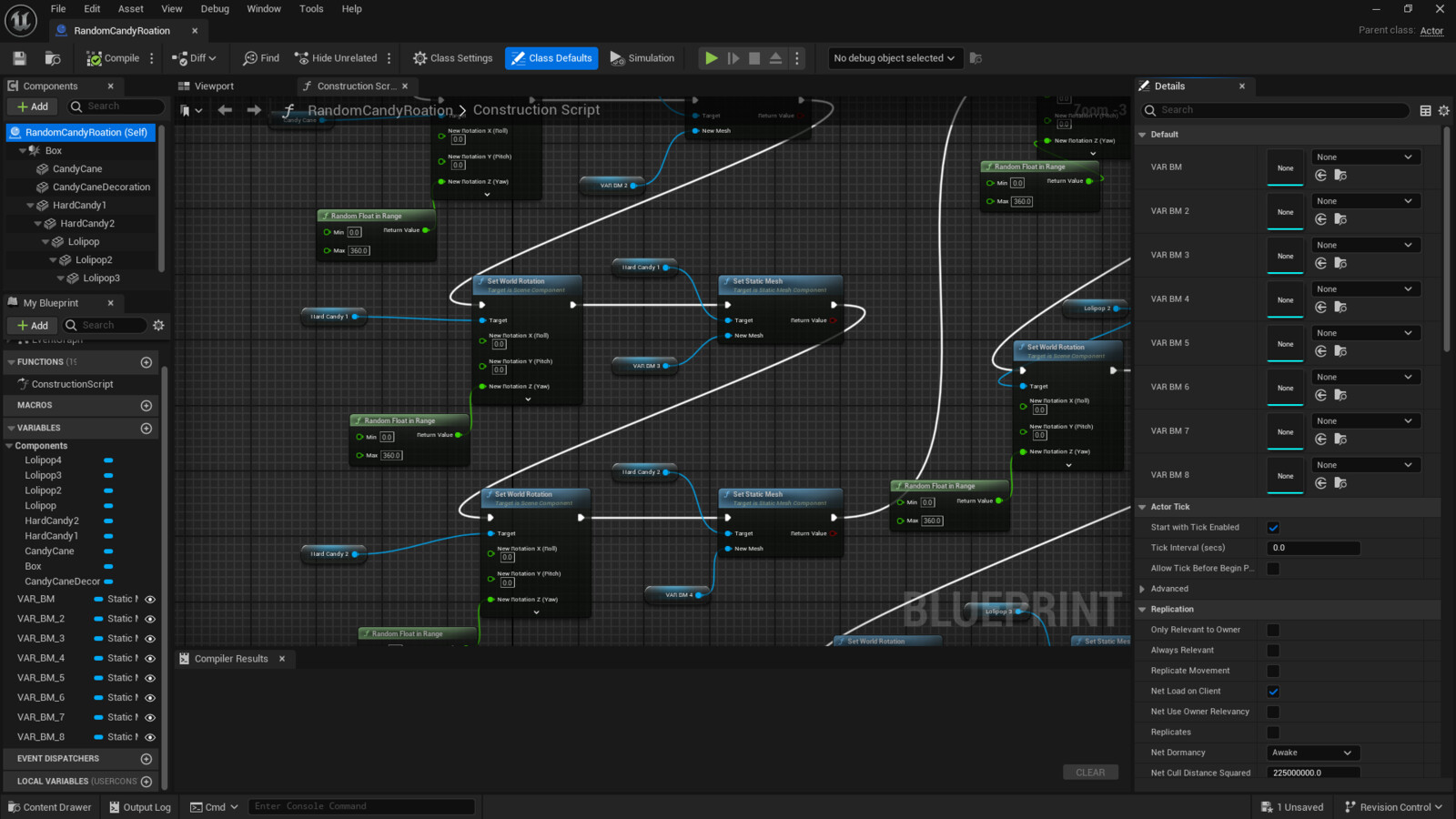Screen dimensions: 1456x819
Task: Collapse the Lolipop tree node
Action: point(45,242)
